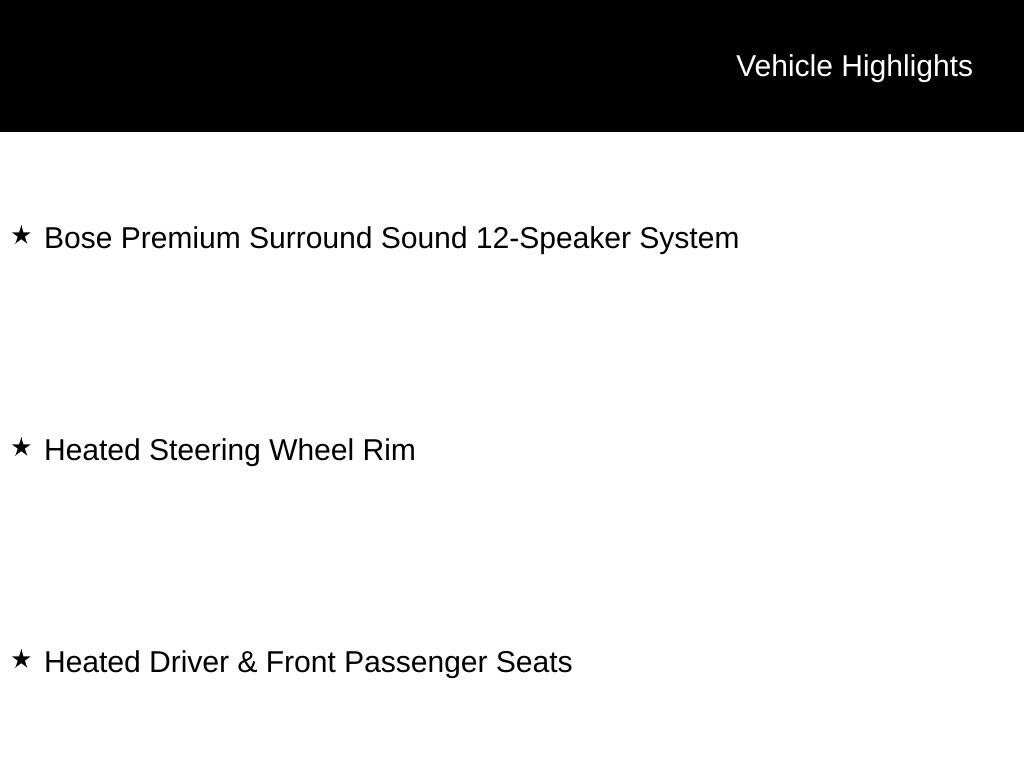The height and width of the screenshot is (768, 1024).
Task: Click the word "Rim" ending the second line
Action: (389, 451)
